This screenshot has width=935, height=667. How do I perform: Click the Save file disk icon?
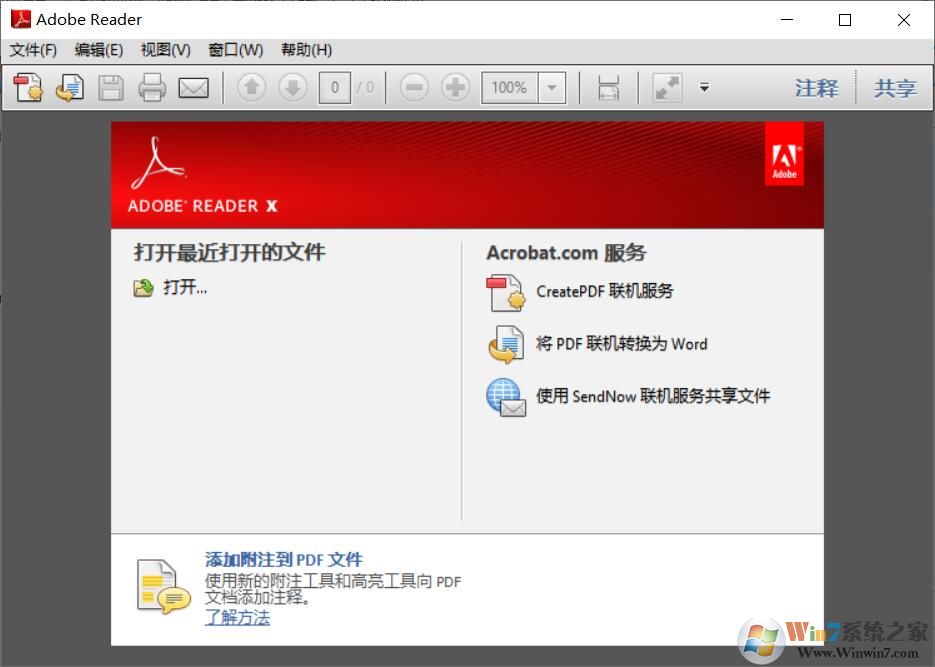point(110,88)
